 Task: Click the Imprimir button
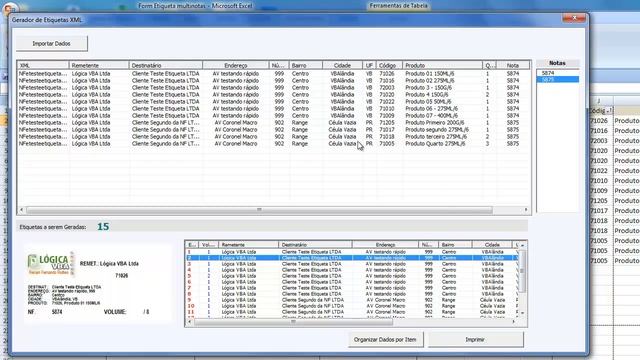pyautogui.click(x=475, y=340)
